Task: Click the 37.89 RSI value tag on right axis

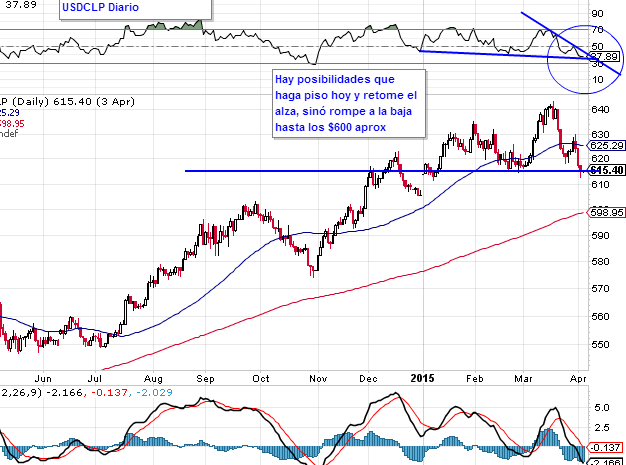Action: click(x=605, y=57)
